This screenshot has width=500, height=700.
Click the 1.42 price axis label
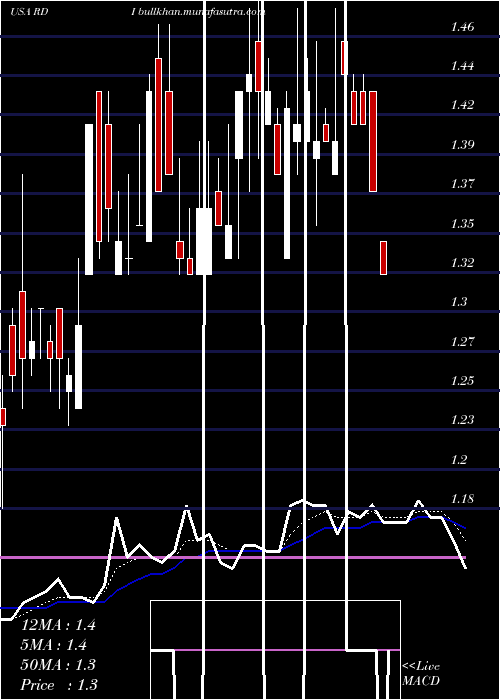pos(462,105)
